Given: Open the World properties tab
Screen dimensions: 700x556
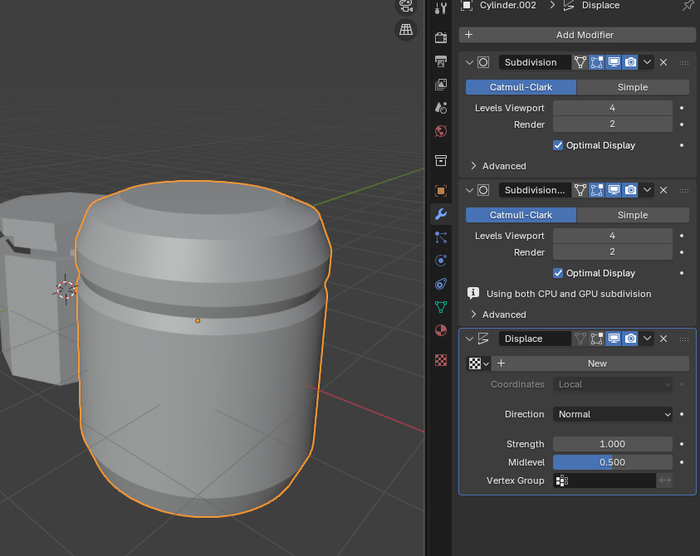Looking at the screenshot, I should [441, 131].
